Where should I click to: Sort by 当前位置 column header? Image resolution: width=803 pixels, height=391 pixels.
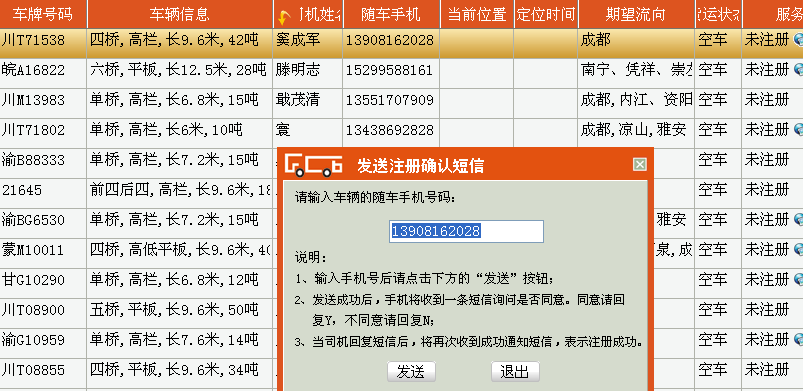[x=477, y=14]
